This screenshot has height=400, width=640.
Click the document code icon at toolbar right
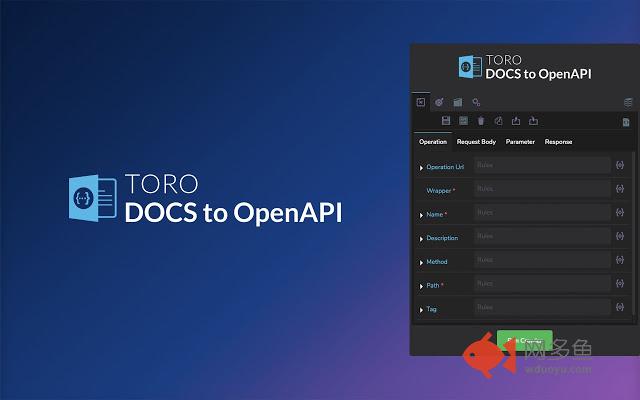pyautogui.click(x=626, y=122)
